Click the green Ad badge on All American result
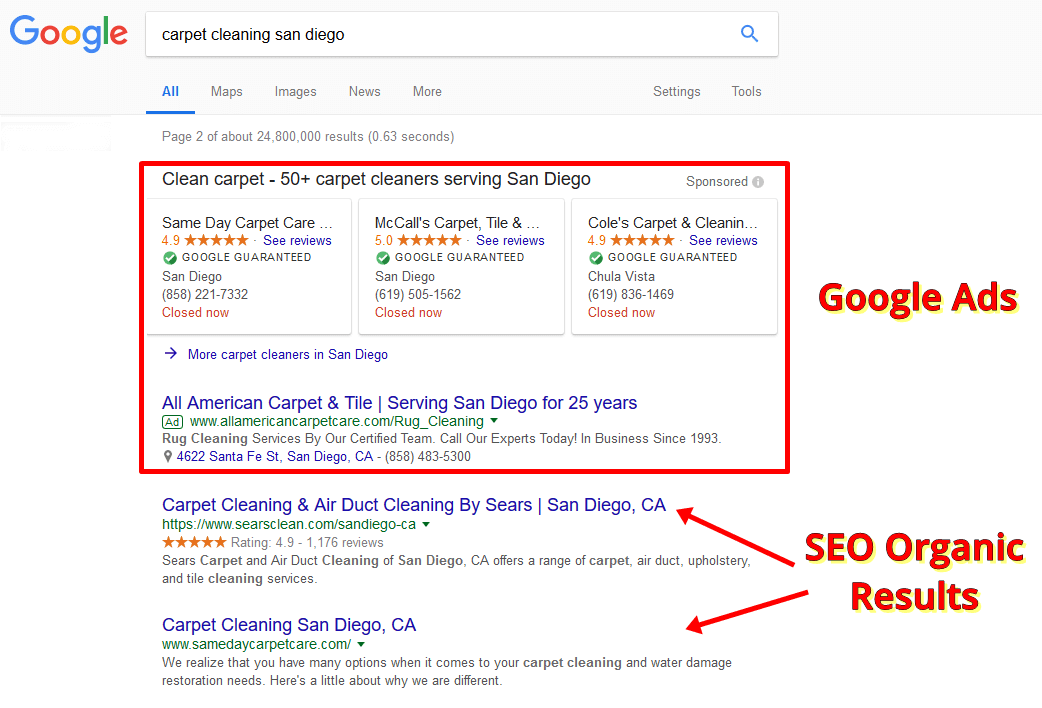Image resolution: width=1042 pixels, height=708 pixels. 172,421
